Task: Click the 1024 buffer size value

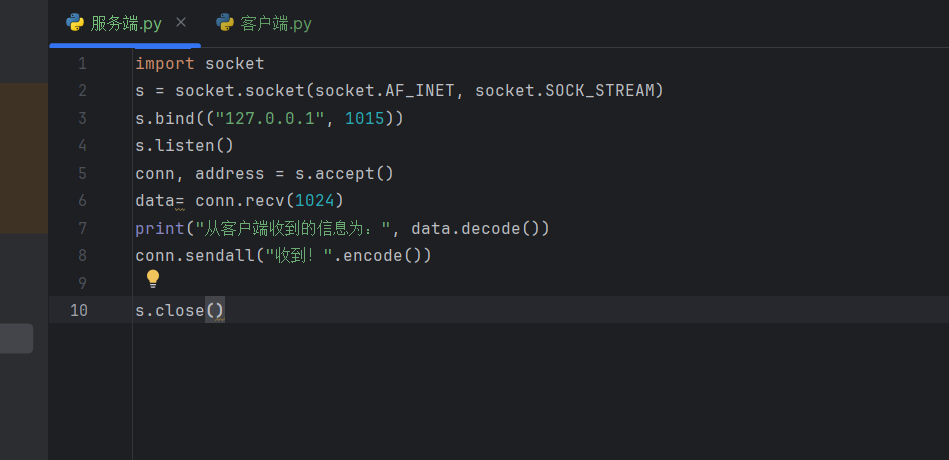Action: pyautogui.click(x=315, y=201)
